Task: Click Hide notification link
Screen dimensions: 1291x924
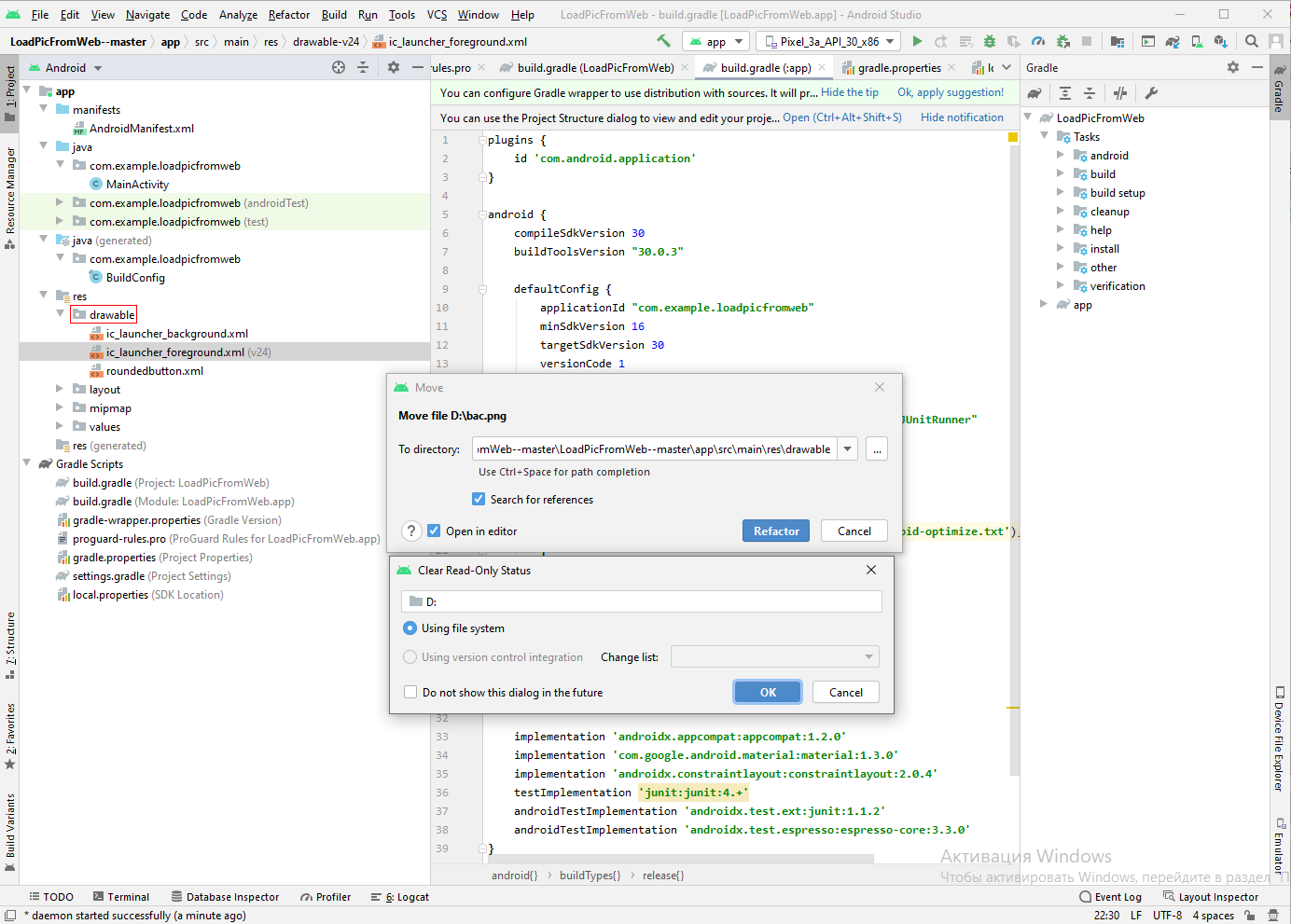Action: 962,117
